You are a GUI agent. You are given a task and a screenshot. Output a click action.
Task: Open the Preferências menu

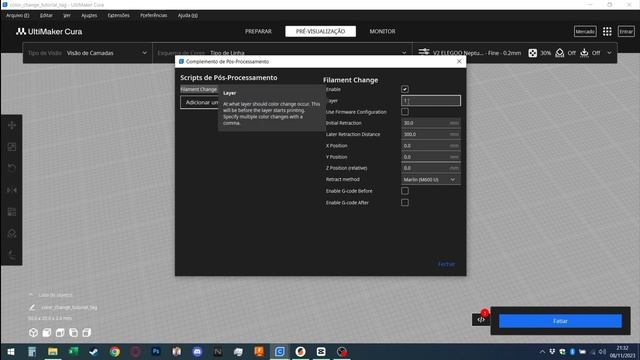(153, 16)
